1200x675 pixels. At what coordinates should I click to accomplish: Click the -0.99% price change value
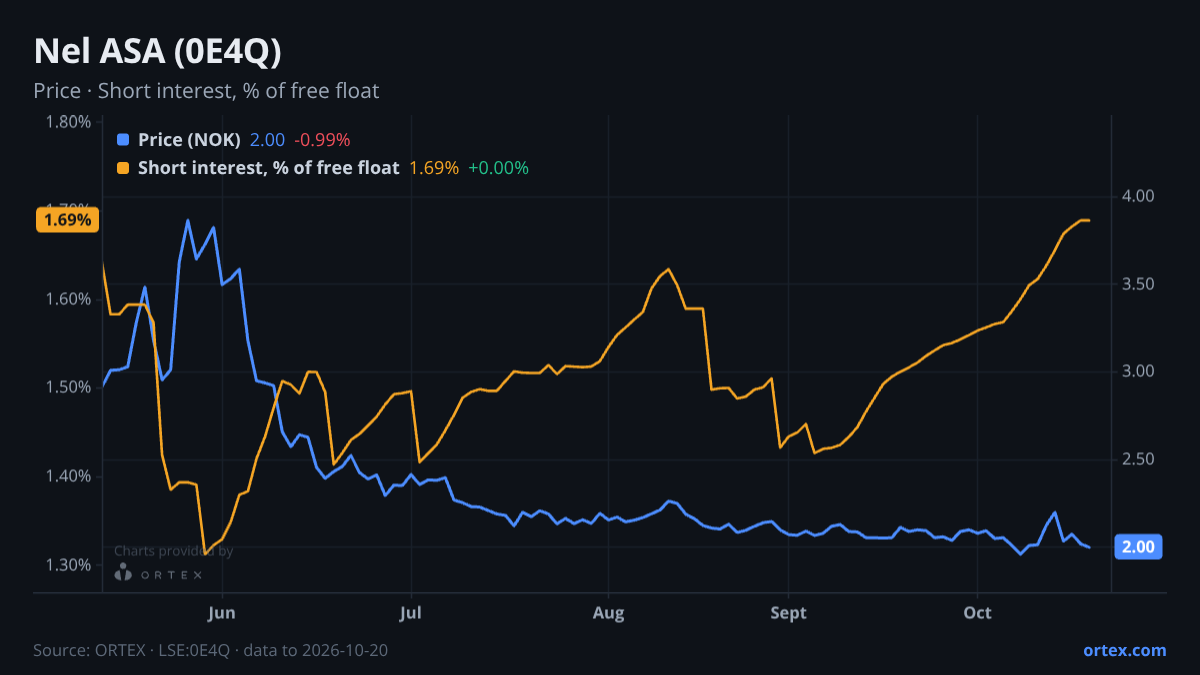(x=322, y=140)
